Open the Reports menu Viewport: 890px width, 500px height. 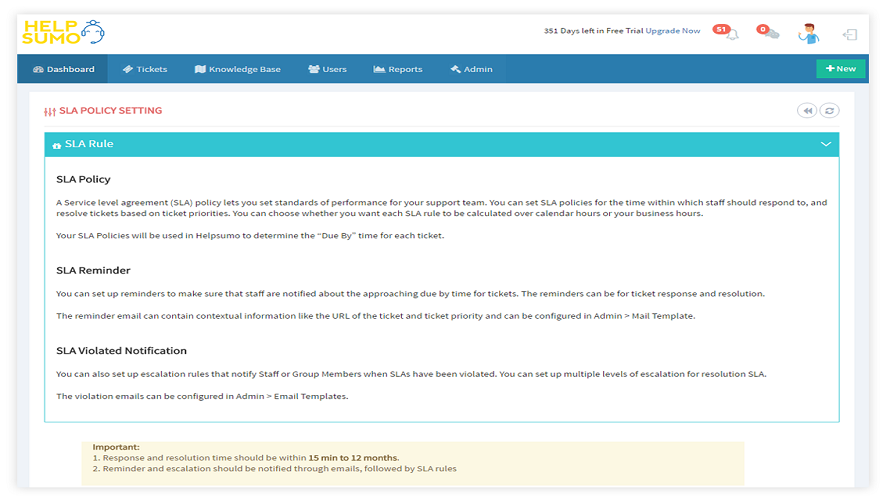[398, 69]
